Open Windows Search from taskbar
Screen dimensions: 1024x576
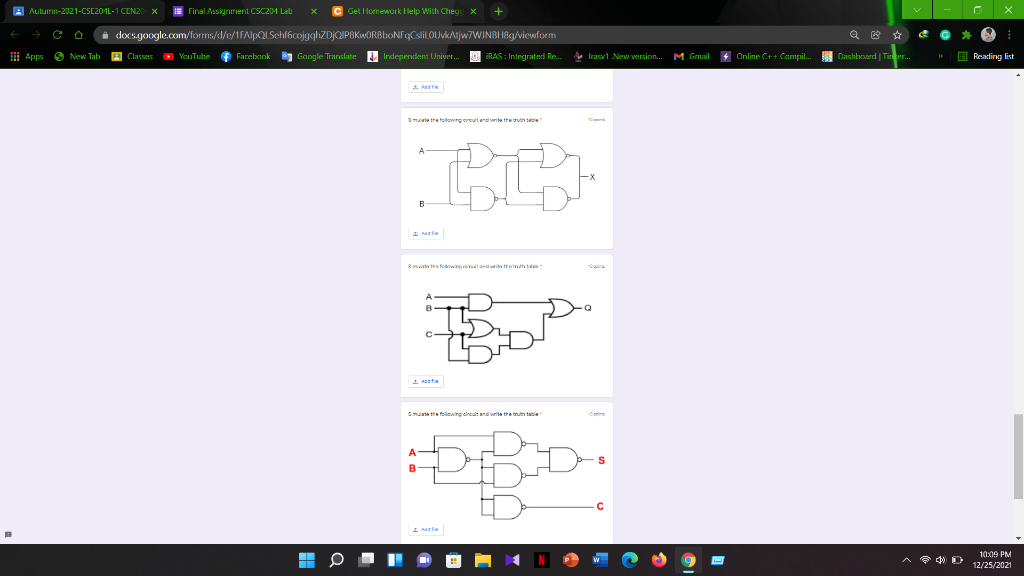pos(336,560)
